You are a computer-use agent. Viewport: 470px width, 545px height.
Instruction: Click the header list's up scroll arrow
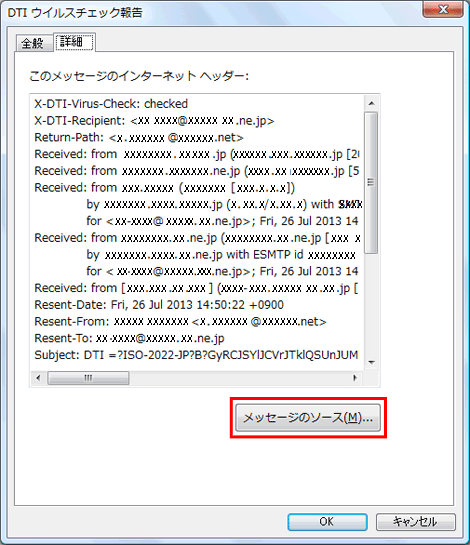pyautogui.click(x=371, y=103)
